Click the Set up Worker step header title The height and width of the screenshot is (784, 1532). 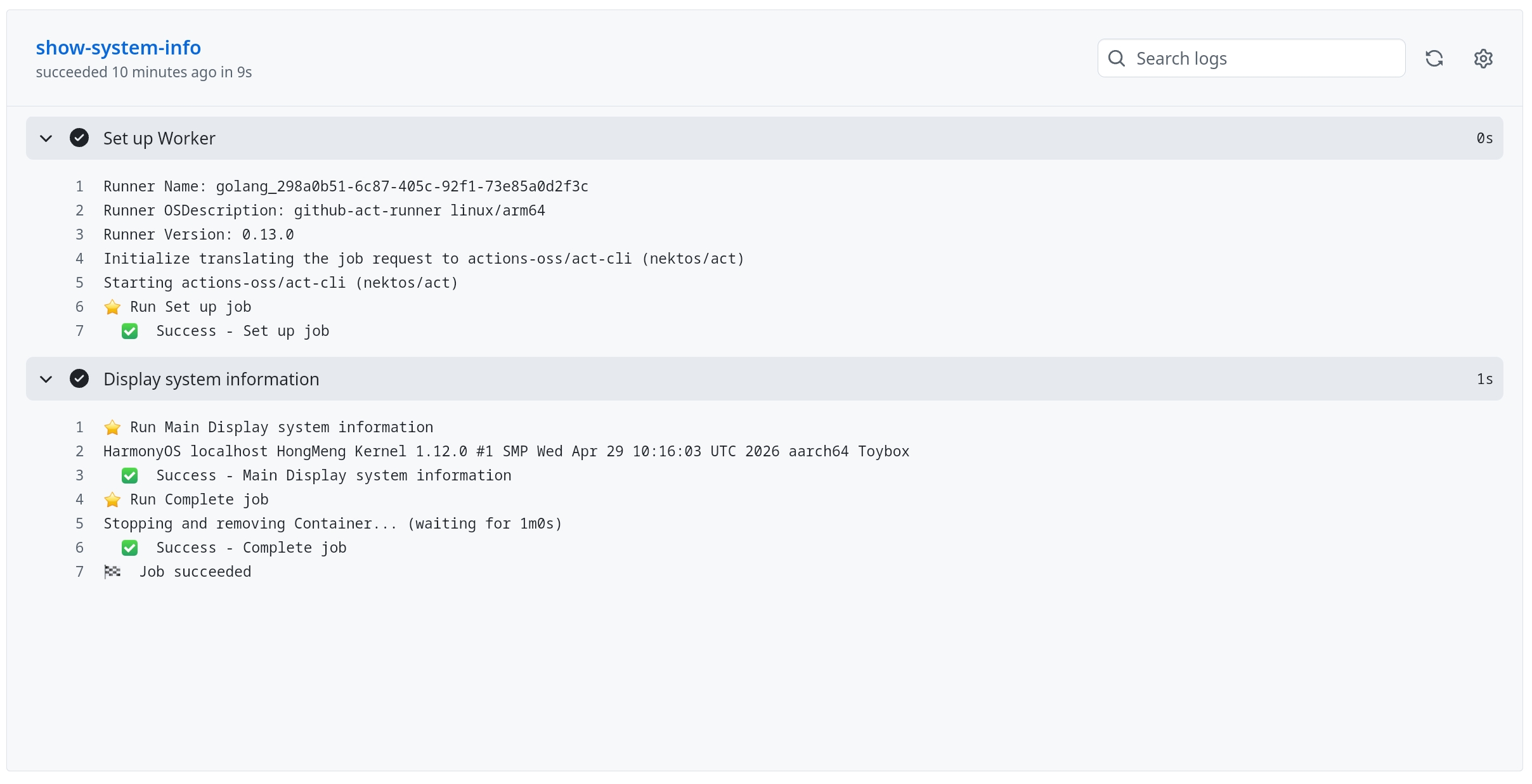pyautogui.click(x=159, y=138)
